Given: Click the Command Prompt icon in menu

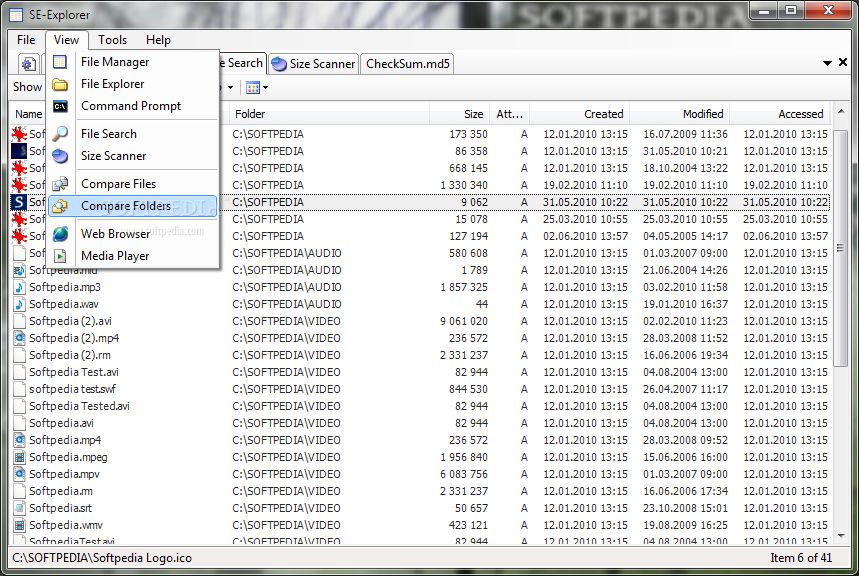Looking at the screenshot, I should click(x=60, y=106).
